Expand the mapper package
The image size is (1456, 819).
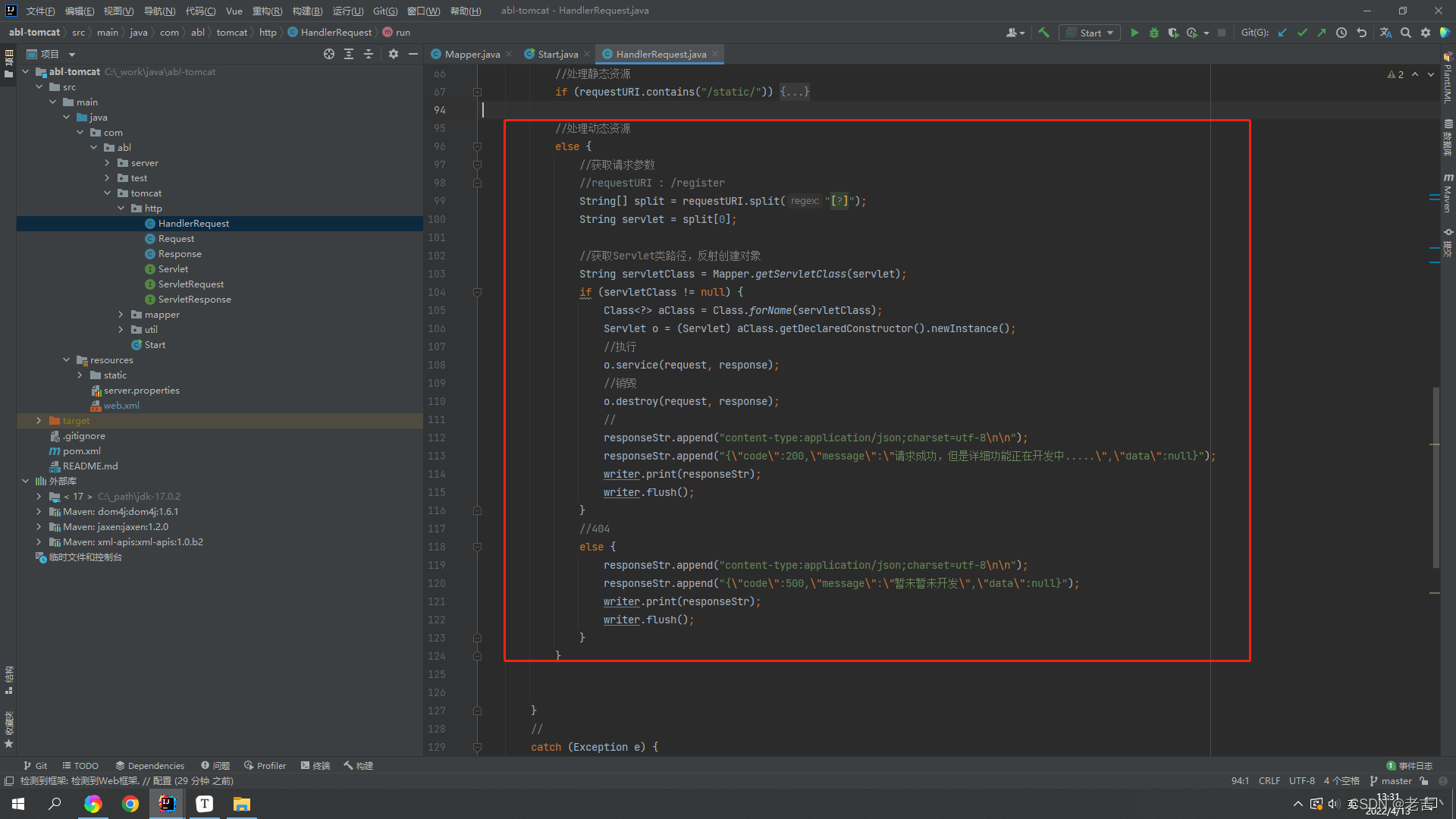tap(121, 314)
